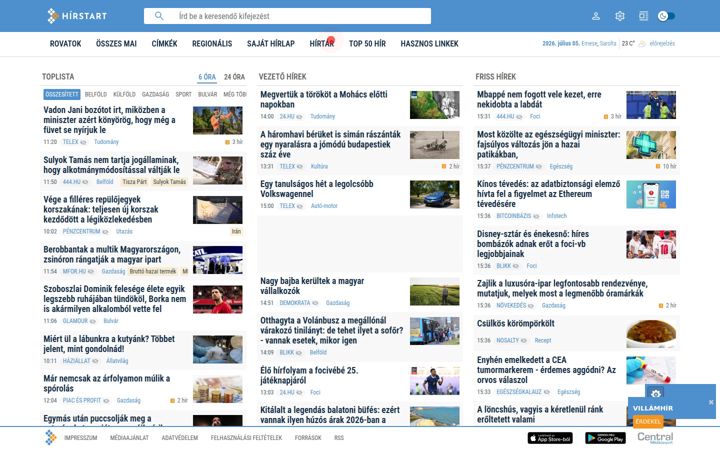Screen dimensions: 720x450
Task: Go to REGIONÁLIS section
Action: point(212,44)
